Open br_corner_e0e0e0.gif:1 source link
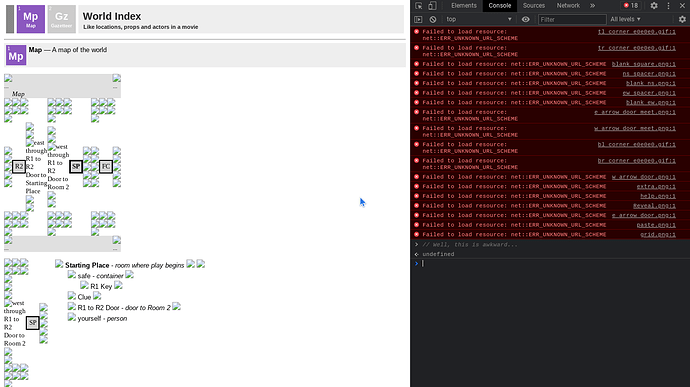 [636, 161]
